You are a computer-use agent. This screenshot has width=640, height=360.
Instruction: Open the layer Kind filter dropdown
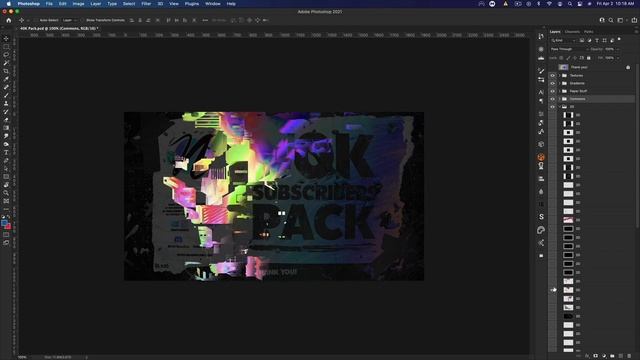[563, 40]
